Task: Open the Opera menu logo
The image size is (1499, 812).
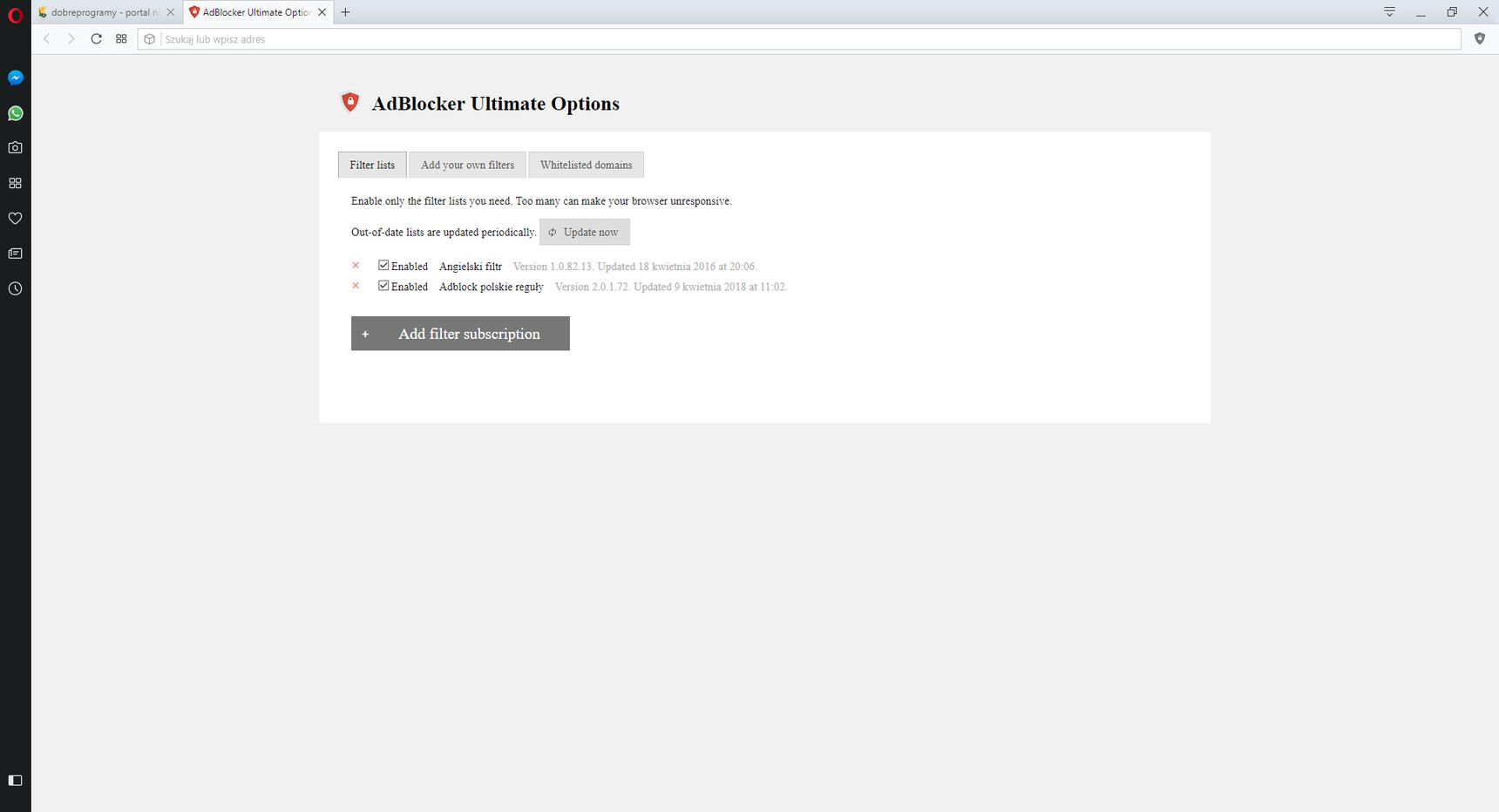Action: pos(15,15)
